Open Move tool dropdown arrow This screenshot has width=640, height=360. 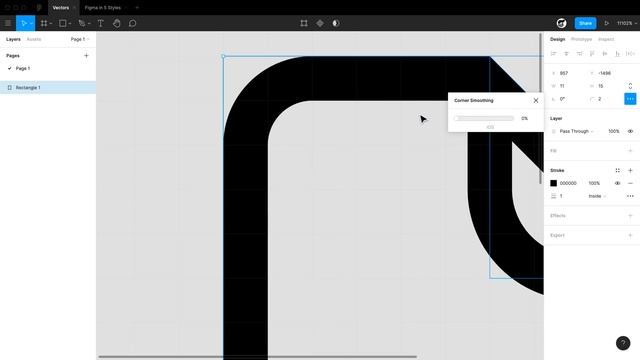[x=31, y=24]
